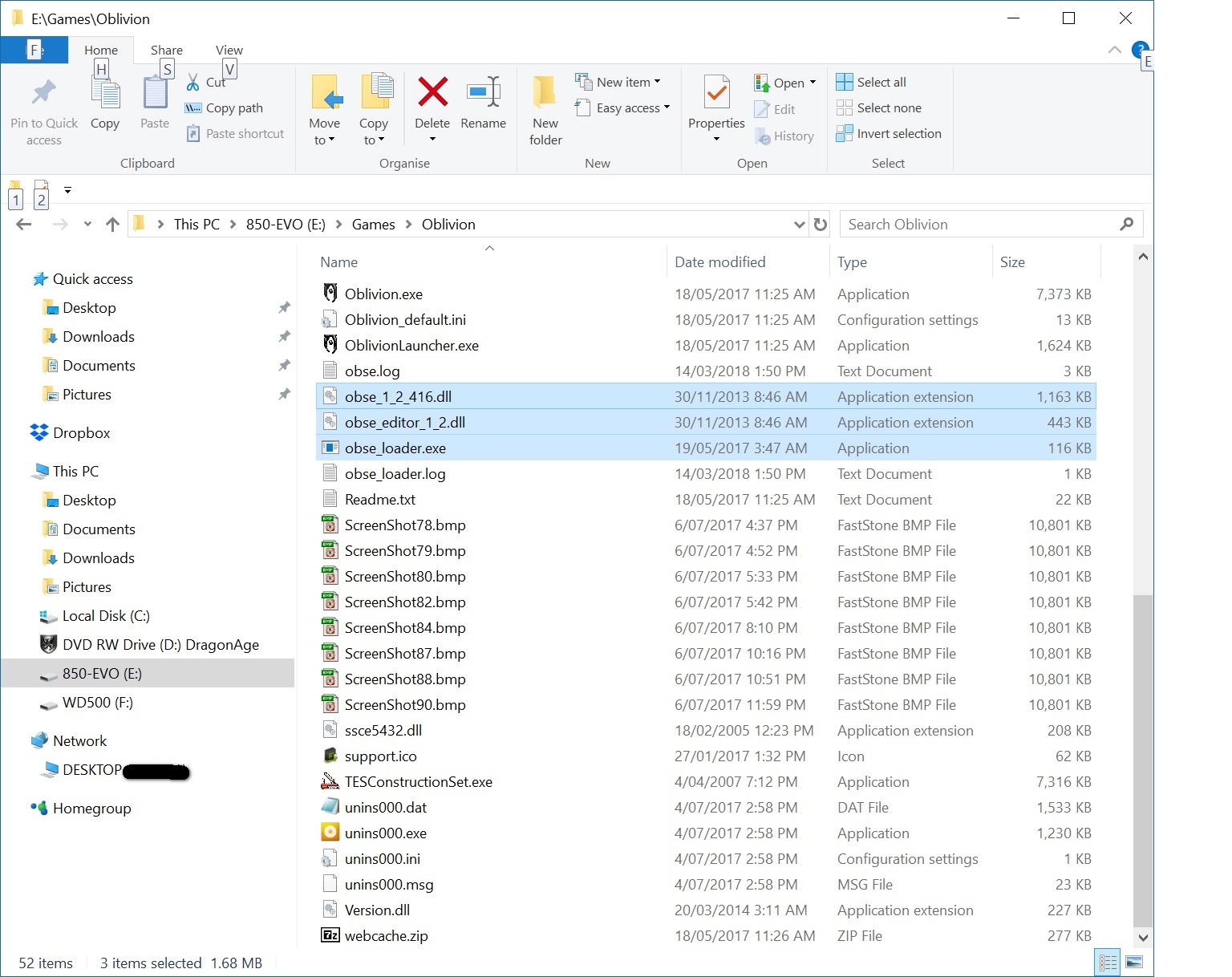The width and height of the screenshot is (1232, 977).
Task: Select WD500 (F:) drive in sidebar
Action: (x=98, y=702)
